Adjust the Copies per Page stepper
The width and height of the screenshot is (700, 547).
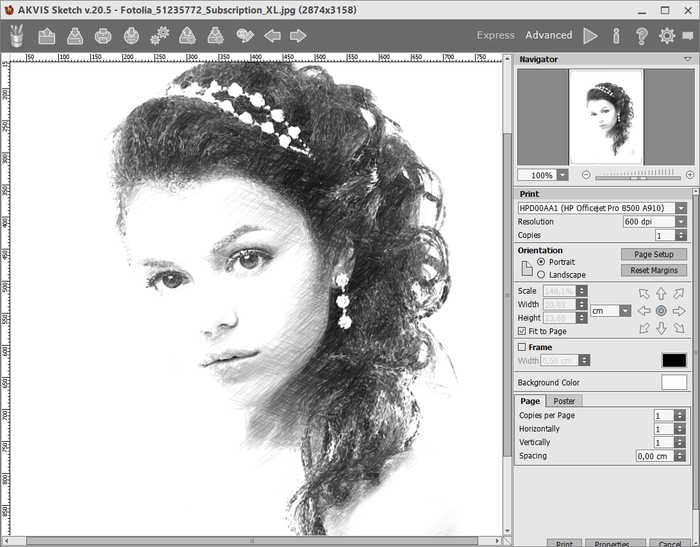tap(679, 415)
